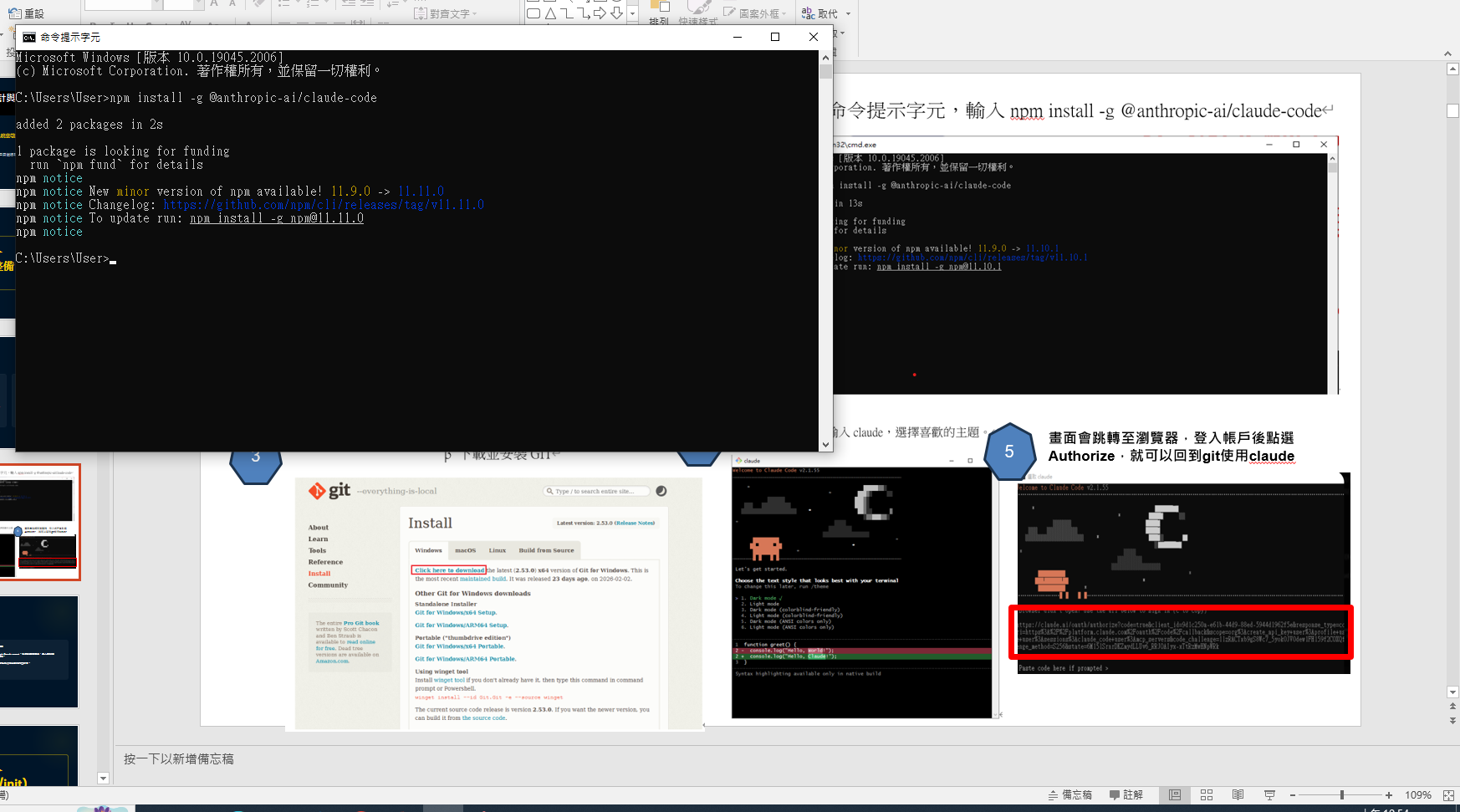Screen dimensions: 1460x812
Task: Fit slide to current window icon
Action: 1448,795
